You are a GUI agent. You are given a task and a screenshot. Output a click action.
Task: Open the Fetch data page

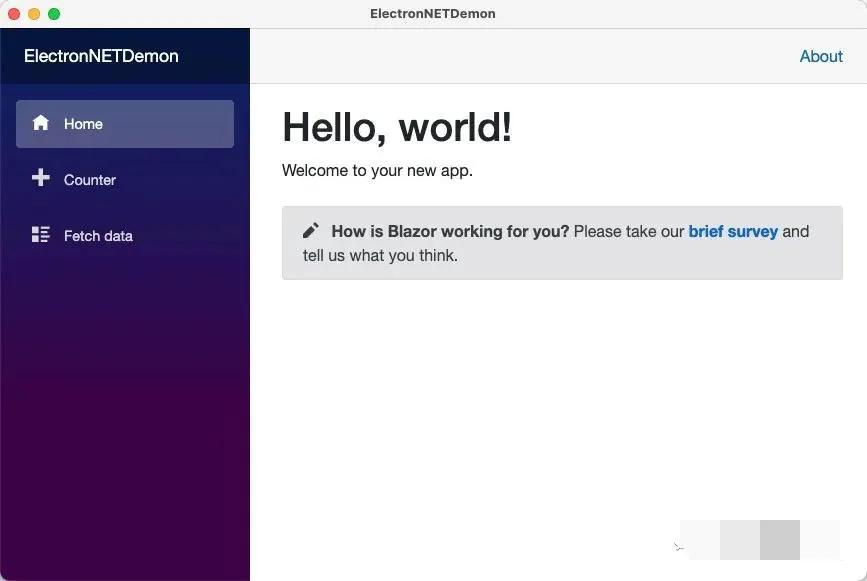pyautogui.click(x=125, y=235)
